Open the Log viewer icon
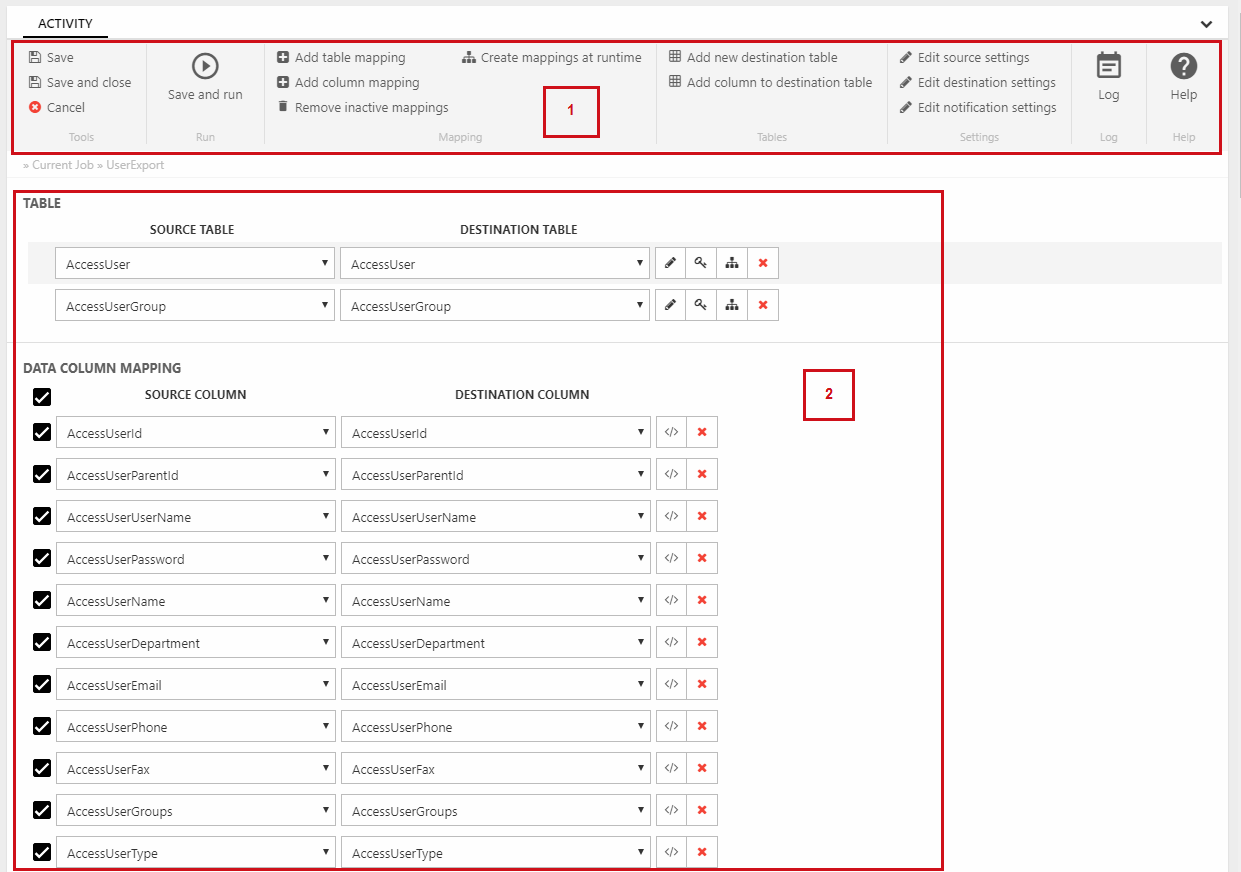This screenshot has width=1241, height=872. coord(1108,66)
